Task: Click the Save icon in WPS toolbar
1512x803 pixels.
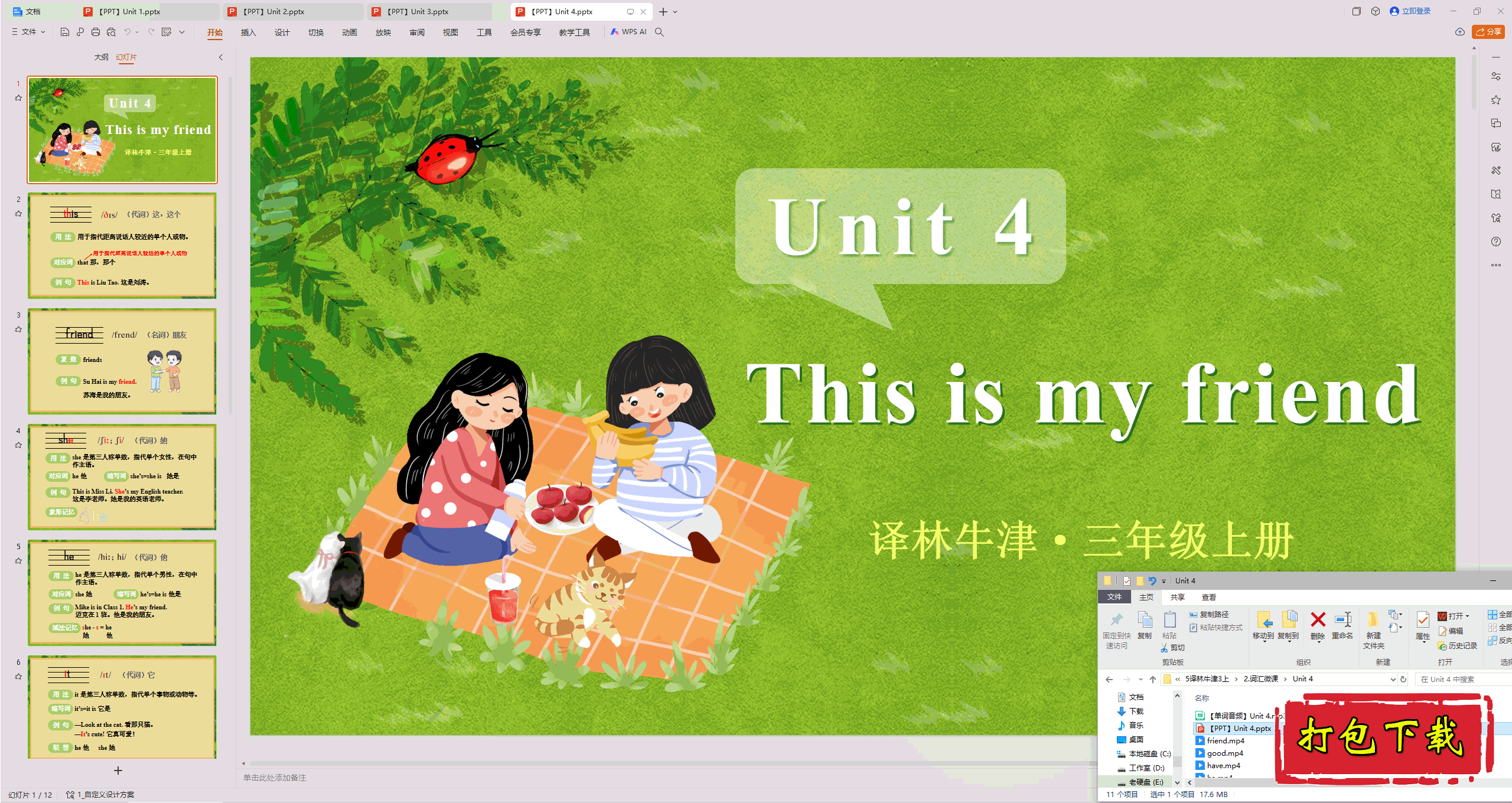Action: pos(65,32)
